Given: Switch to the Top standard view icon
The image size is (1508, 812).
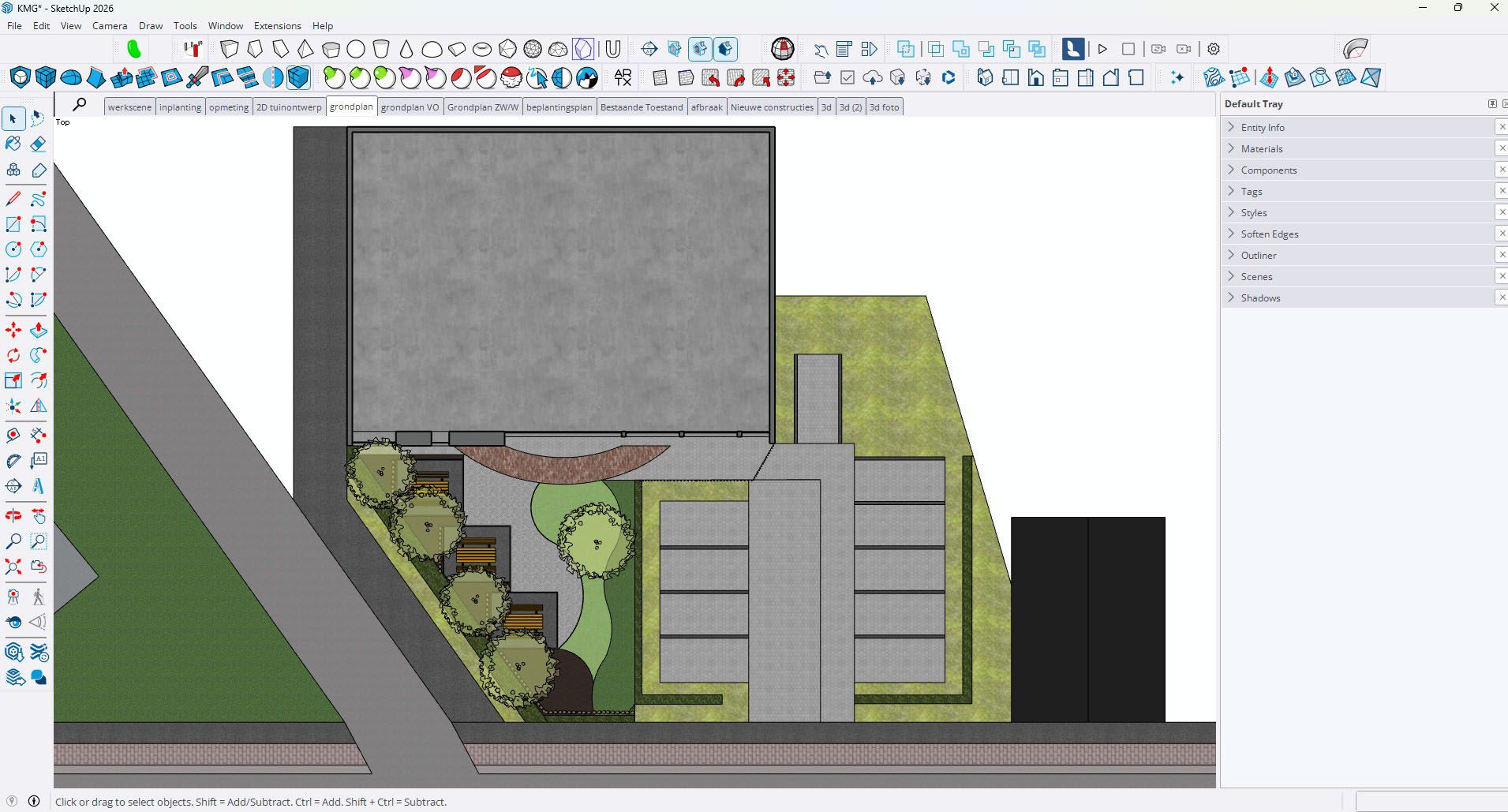Looking at the screenshot, I should click(x=1010, y=77).
